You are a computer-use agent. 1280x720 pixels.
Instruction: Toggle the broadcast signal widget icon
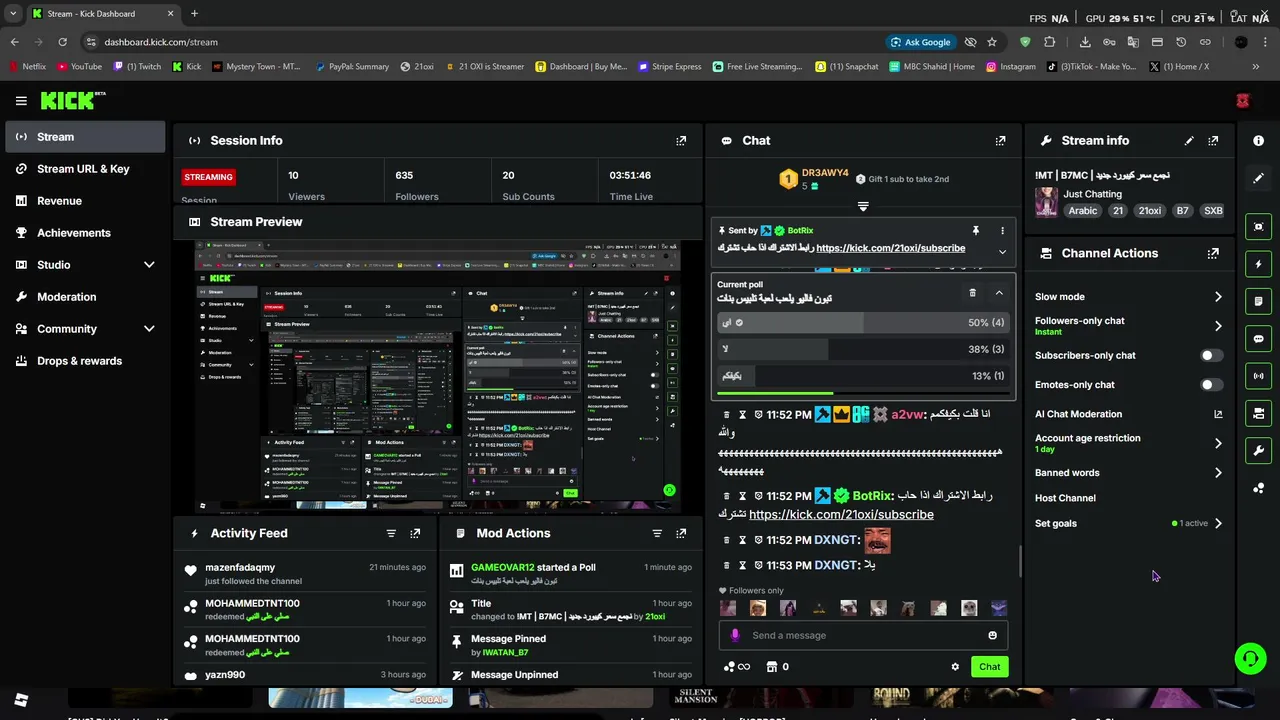(1258, 376)
